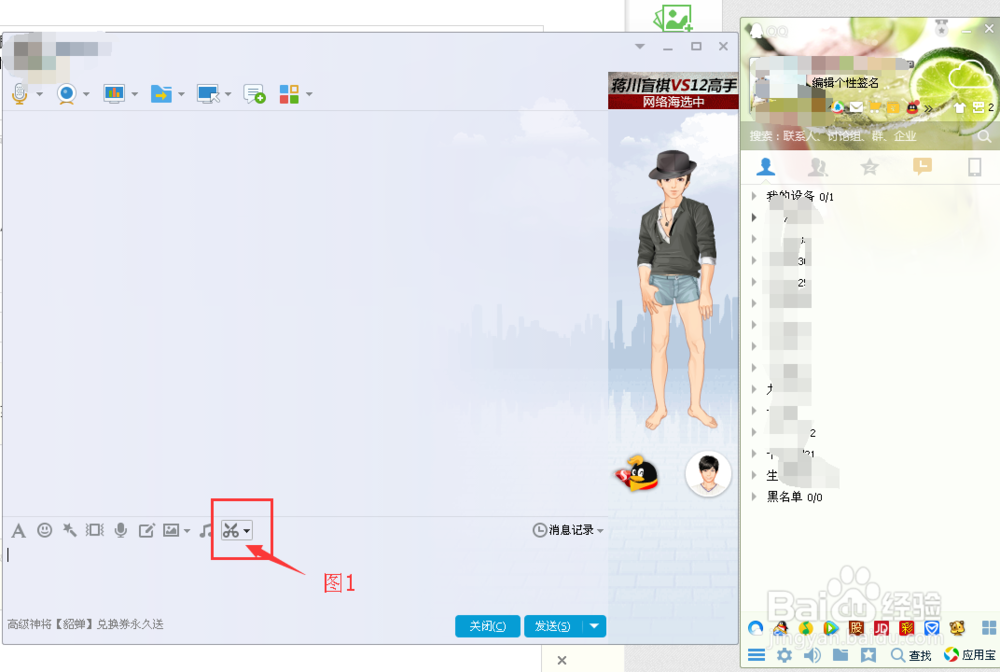Open the remote presentation screen icon
This screenshot has height=672, width=1000.
114,94
